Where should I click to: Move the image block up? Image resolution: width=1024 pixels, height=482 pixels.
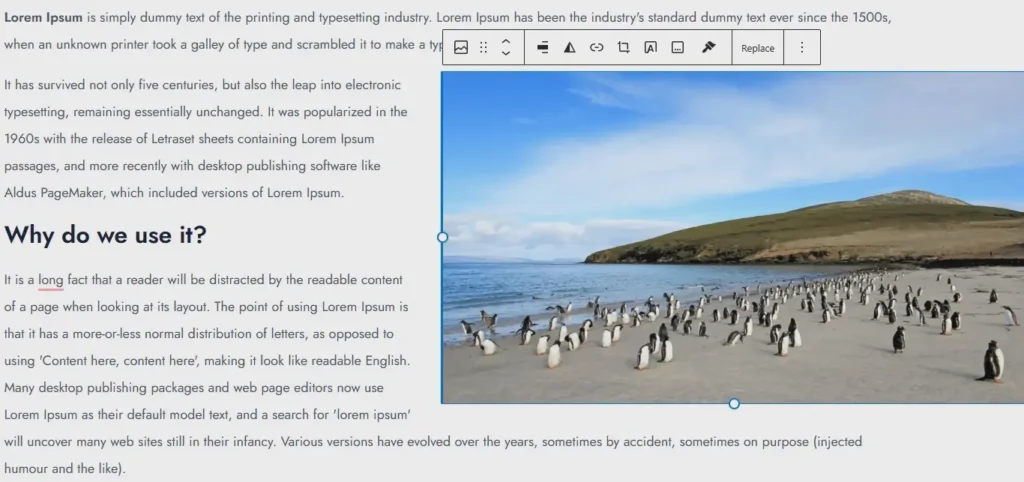506,42
